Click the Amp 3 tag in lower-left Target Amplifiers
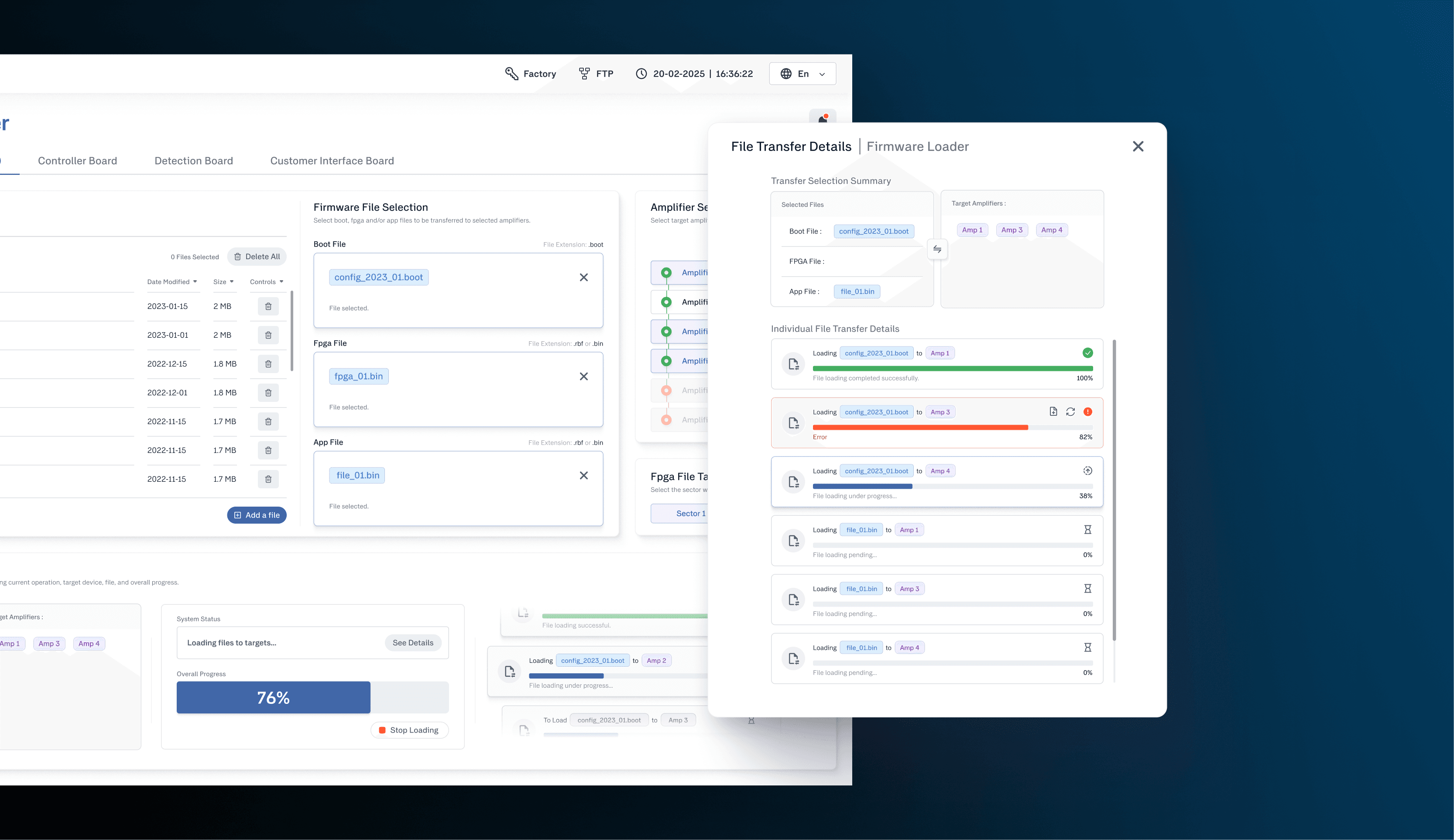The image size is (1454, 840). tap(49, 644)
